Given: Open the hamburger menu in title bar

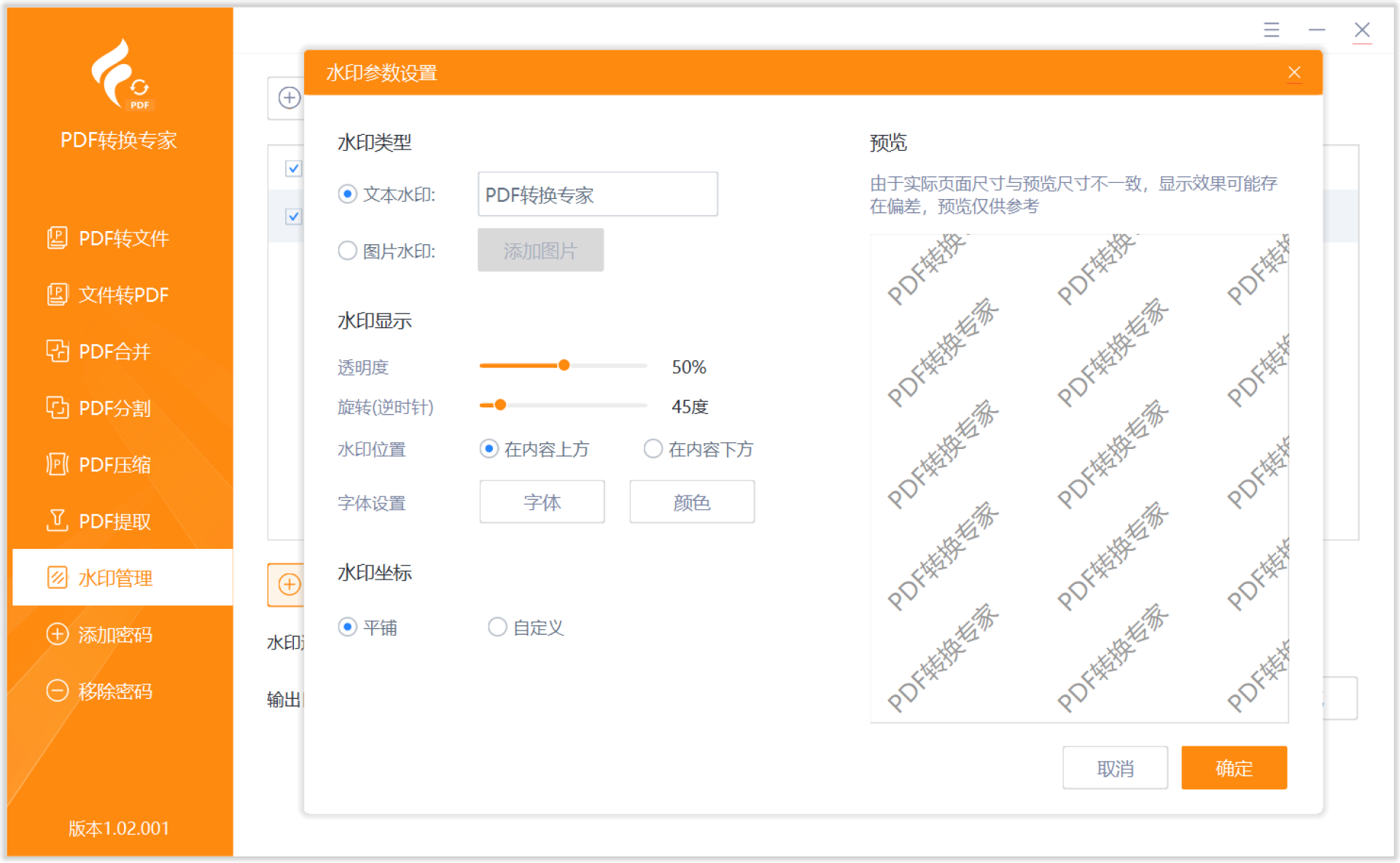Looking at the screenshot, I should pyautogui.click(x=1271, y=30).
